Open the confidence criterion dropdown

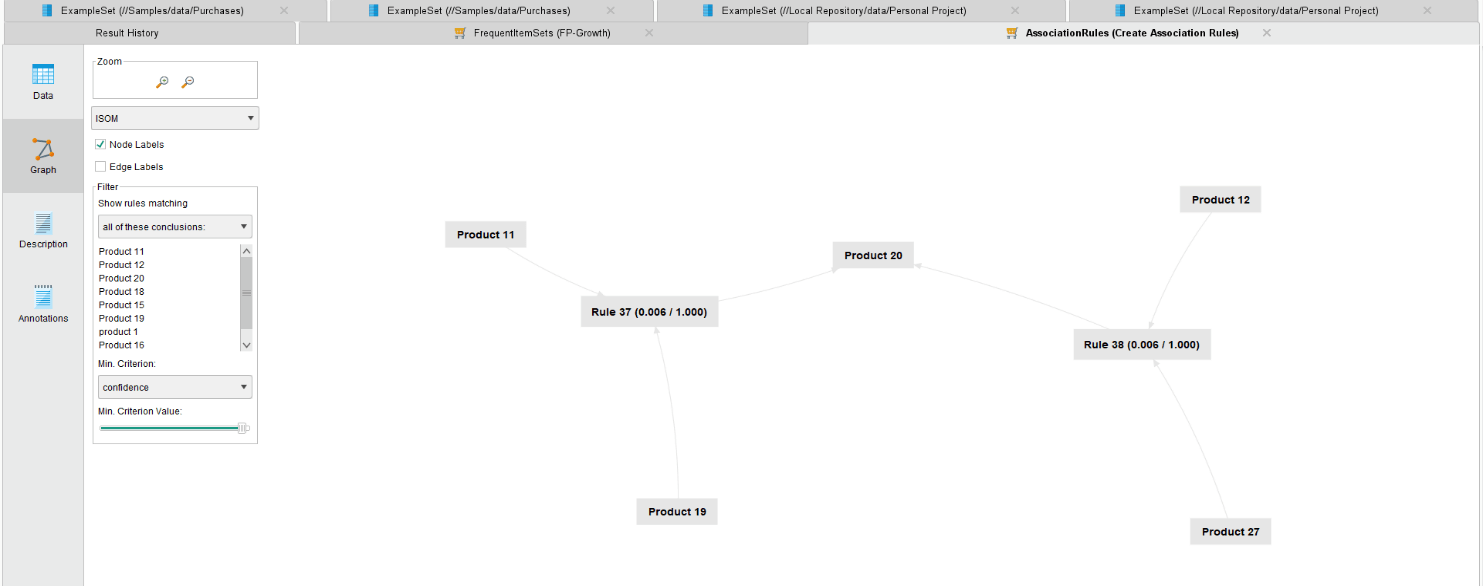[175, 387]
